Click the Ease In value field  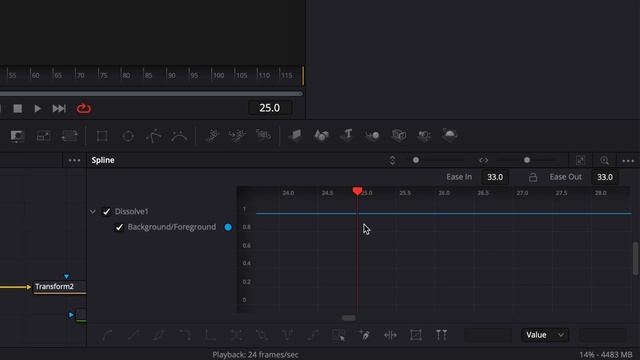(495, 177)
